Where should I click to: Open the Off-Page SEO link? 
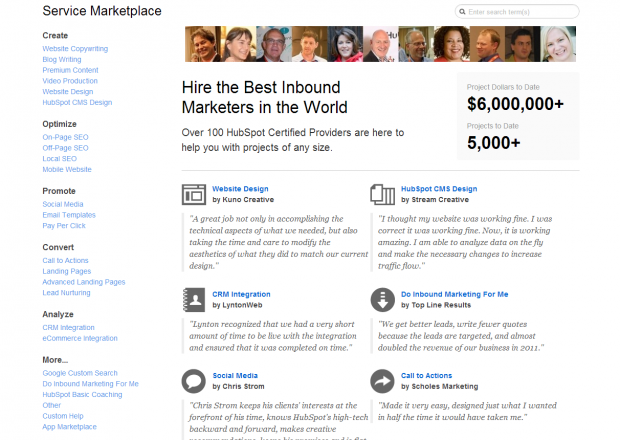point(65,148)
